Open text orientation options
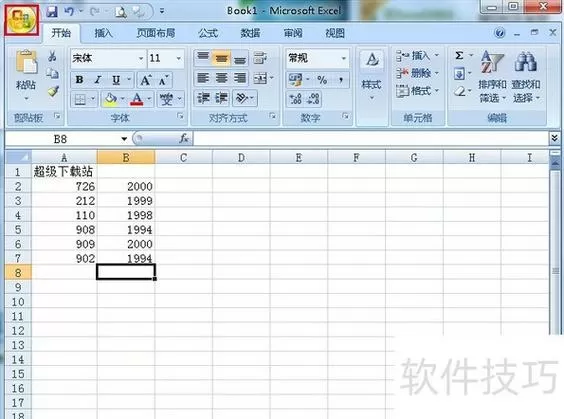Viewport: 564px width, 419px height. (245, 98)
